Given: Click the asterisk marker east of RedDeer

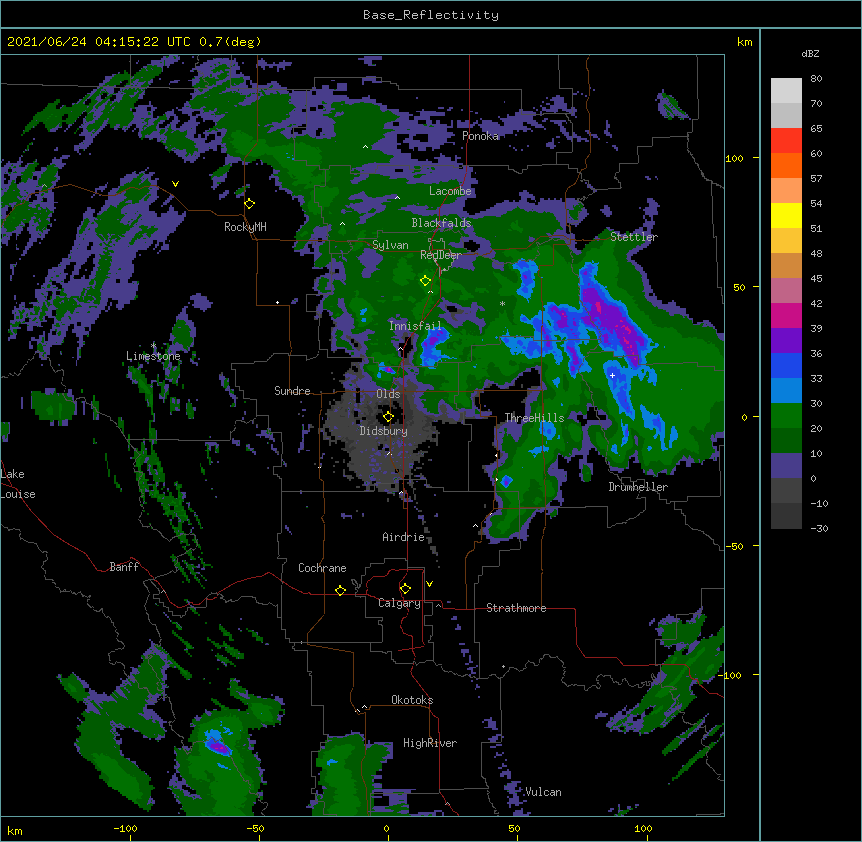Looking at the screenshot, I should [x=502, y=303].
